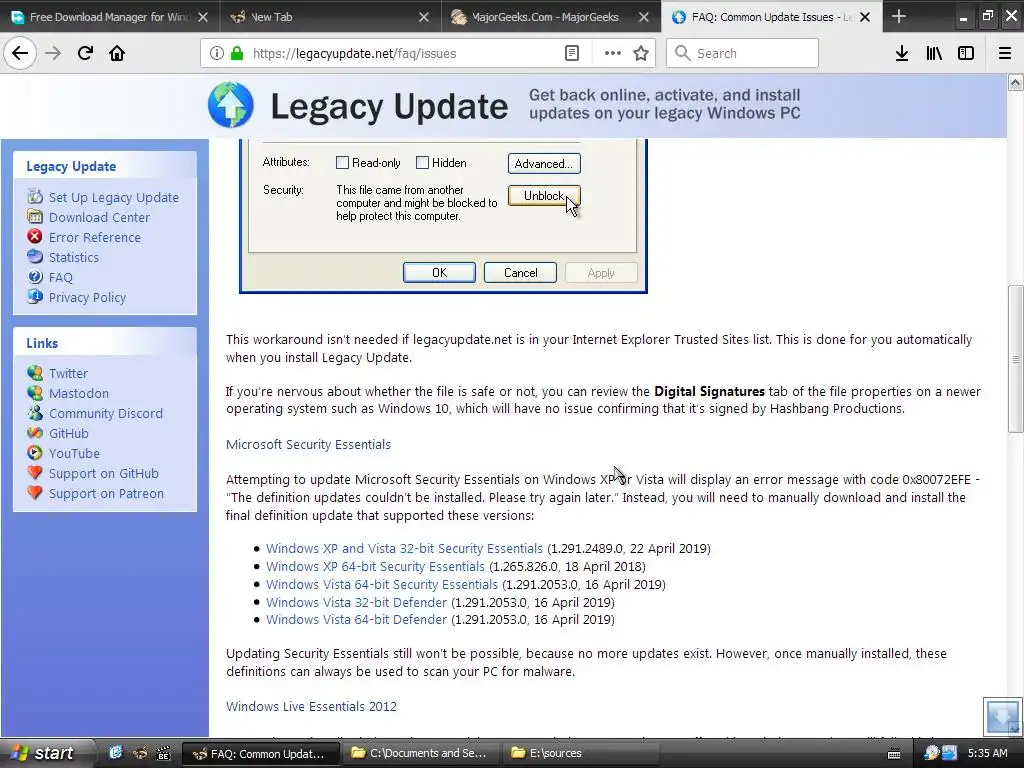
Task: Download Windows Vista 64-bit Security Essentials
Action: point(382,584)
